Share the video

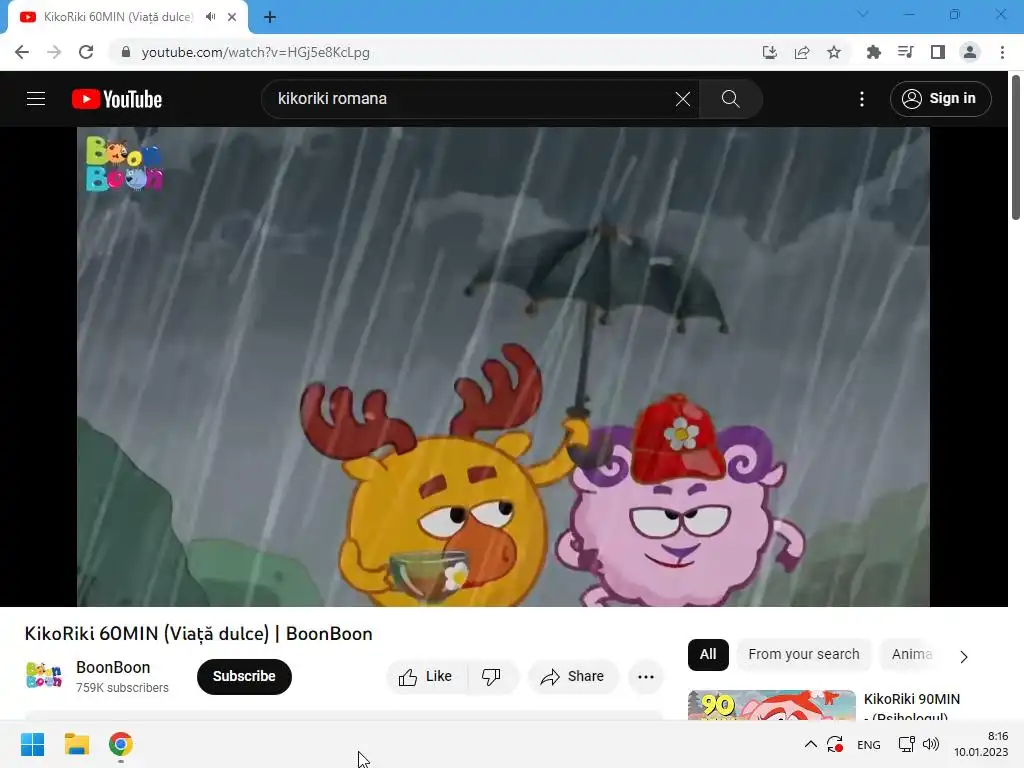[573, 677]
